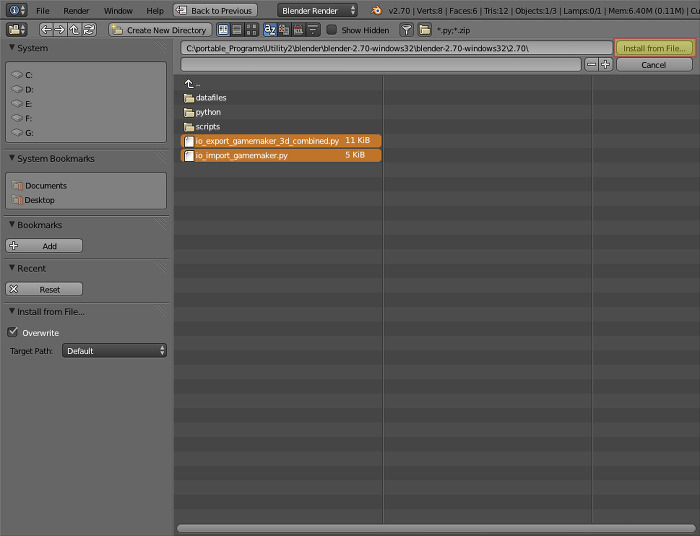Open Blender Render engine dropdown
700x536 pixels.
(x=317, y=10)
